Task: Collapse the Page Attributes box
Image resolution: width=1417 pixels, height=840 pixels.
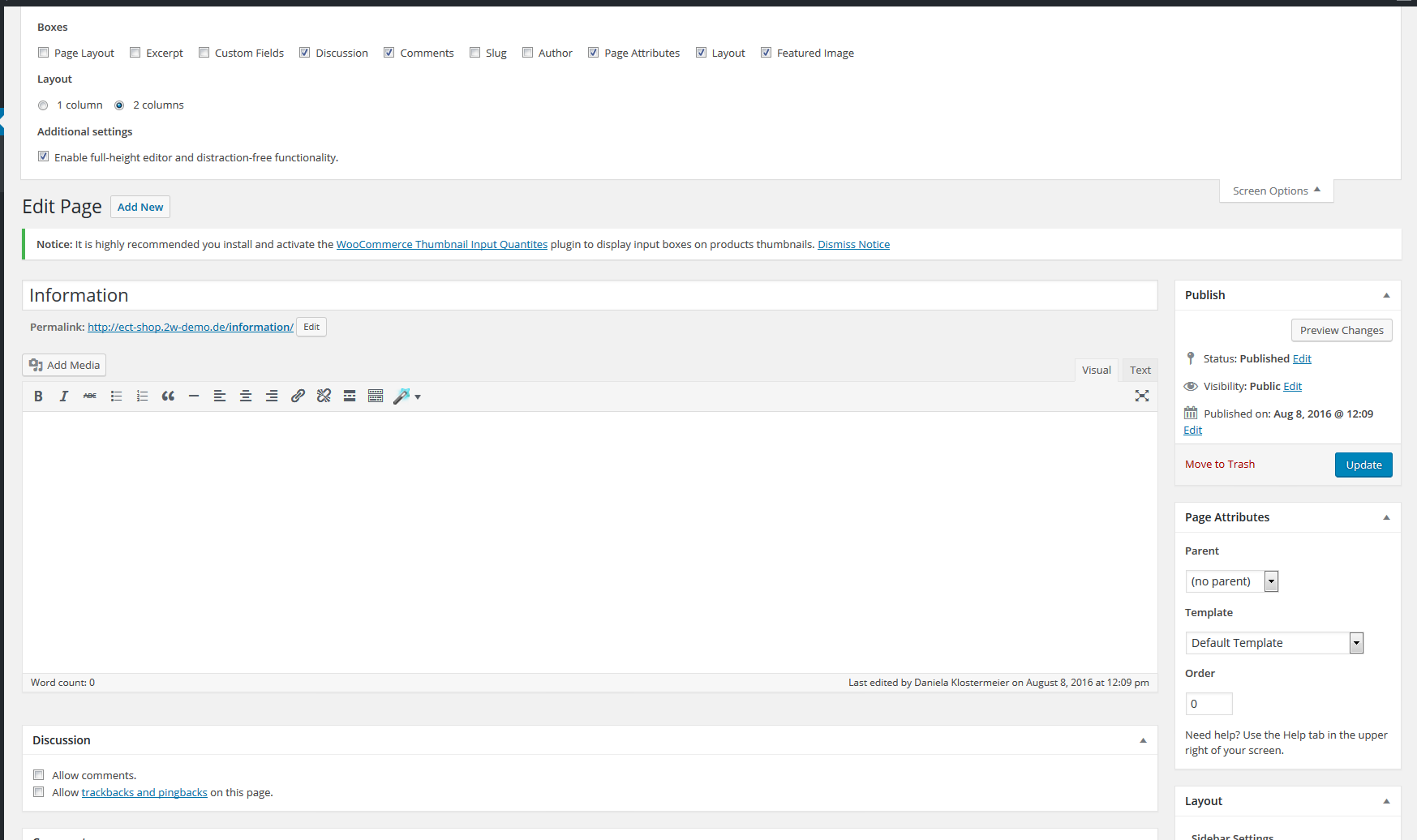Action: [1386, 517]
